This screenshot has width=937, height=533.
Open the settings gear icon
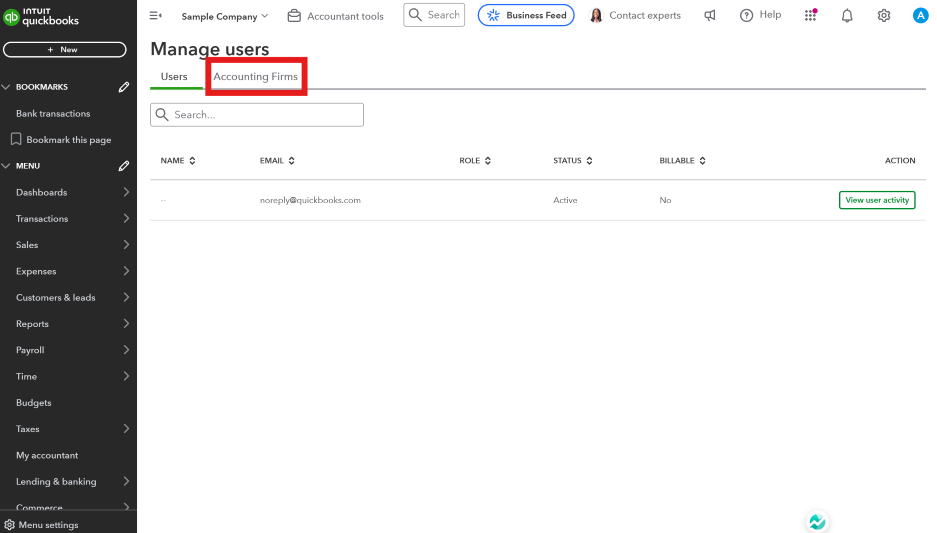(884, 16)
